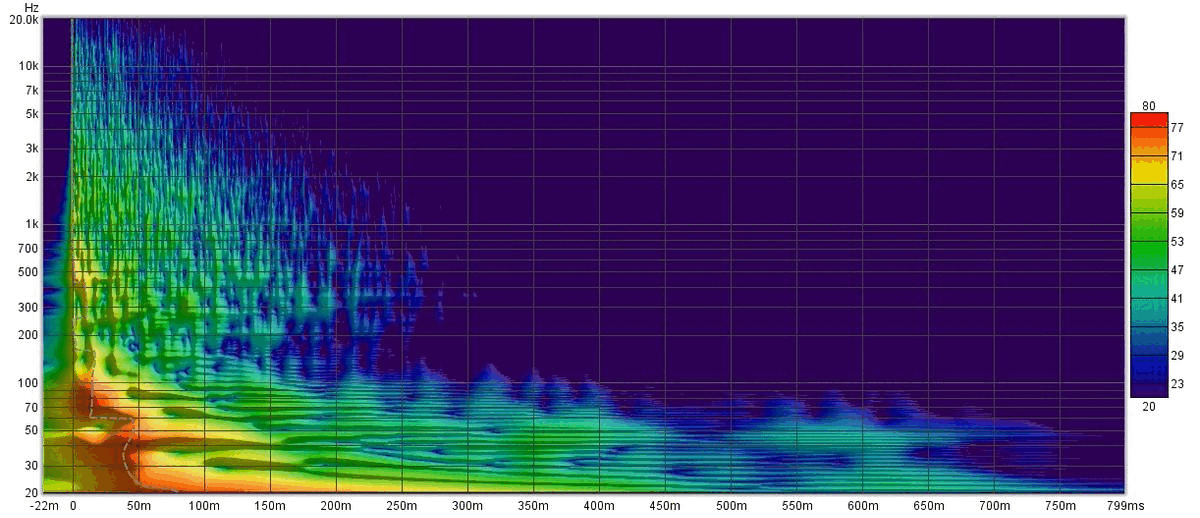Click the Hz unit label atop the axis
The height and width of the screenshot is (518, 1200).
(29, 7)
